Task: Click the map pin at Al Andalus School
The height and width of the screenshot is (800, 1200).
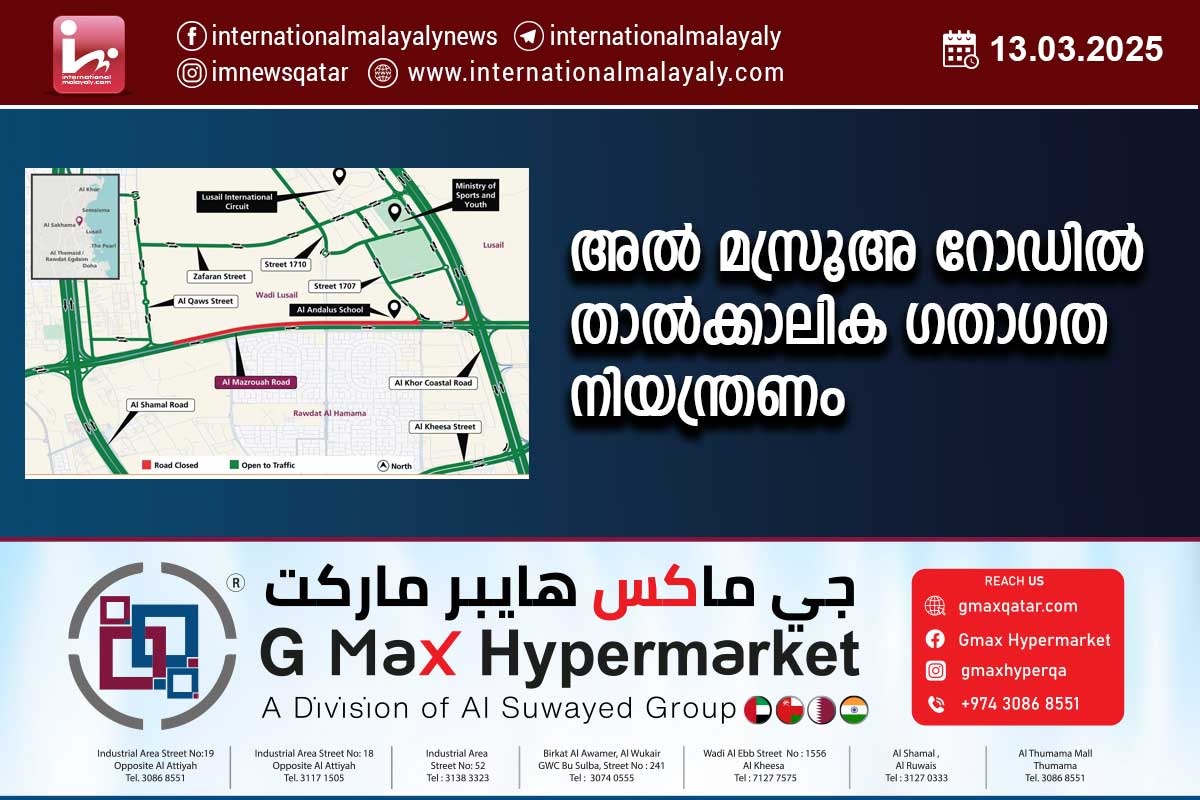Action: tap(394, 309)
